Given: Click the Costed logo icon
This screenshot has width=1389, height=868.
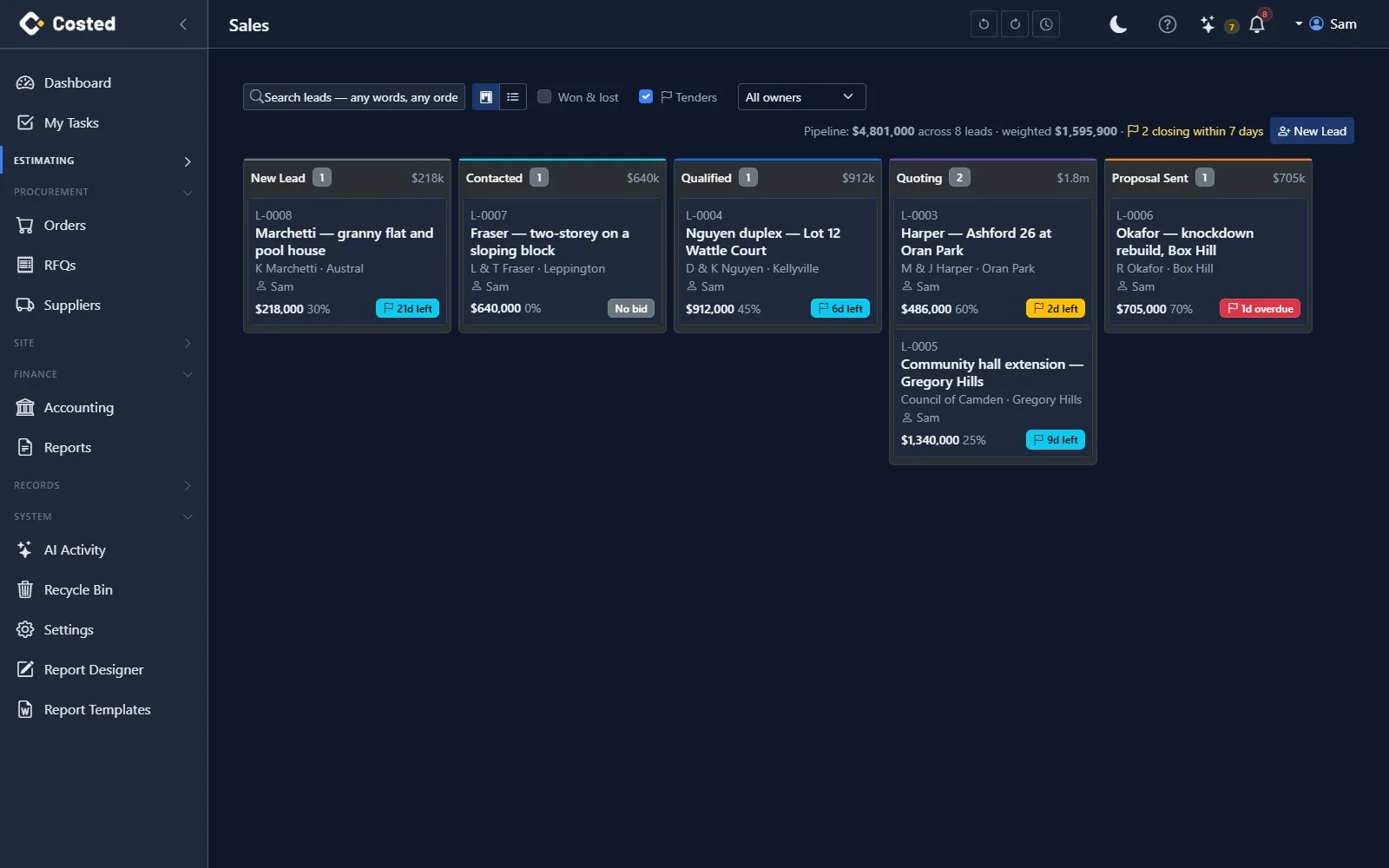Looking at the screenshot, I should click(x=31, y=23).
